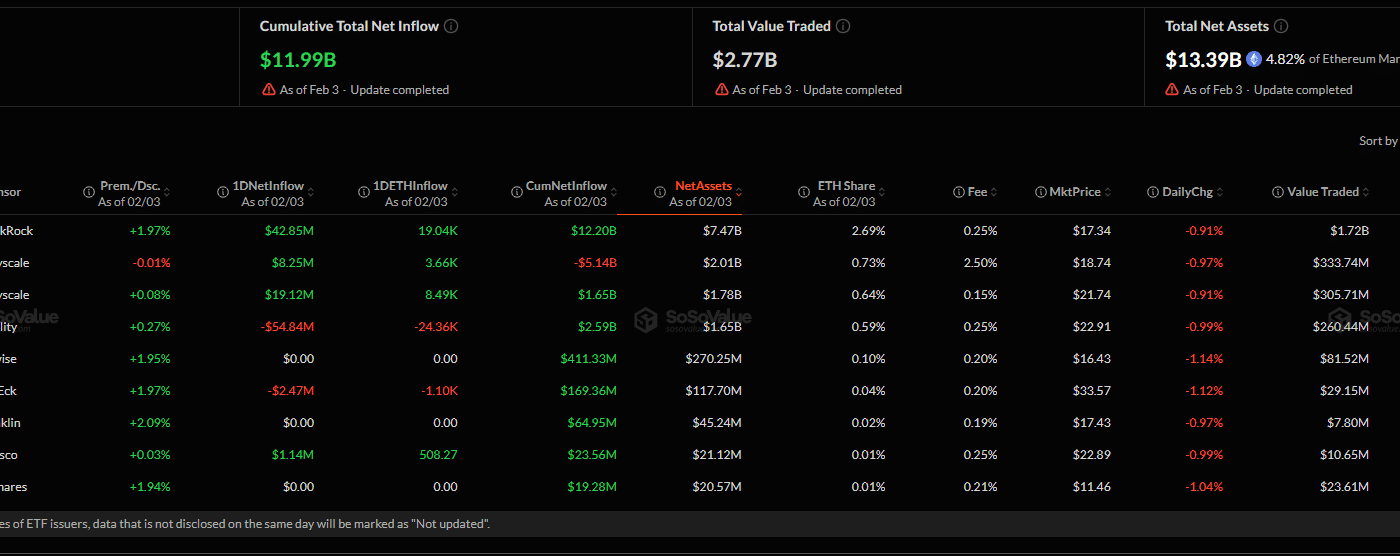Viewport: 1400px width, 556px height.
Task: Select the NetAssets column header
Action: click(x=703, y=186)
